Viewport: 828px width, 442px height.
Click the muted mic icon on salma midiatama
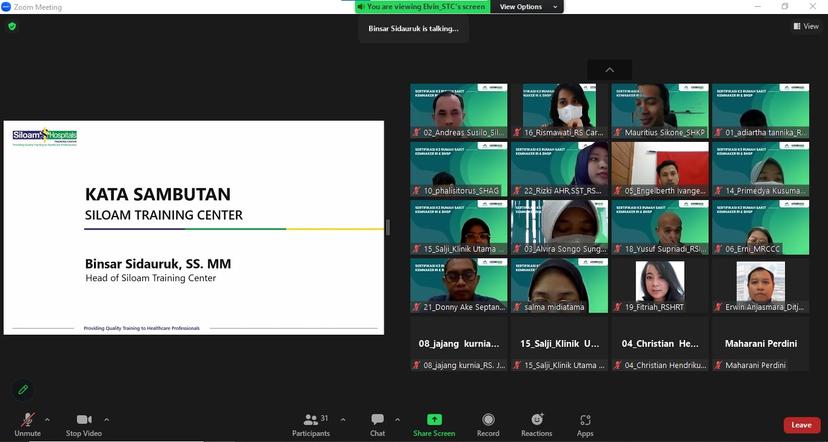point(517,307)
